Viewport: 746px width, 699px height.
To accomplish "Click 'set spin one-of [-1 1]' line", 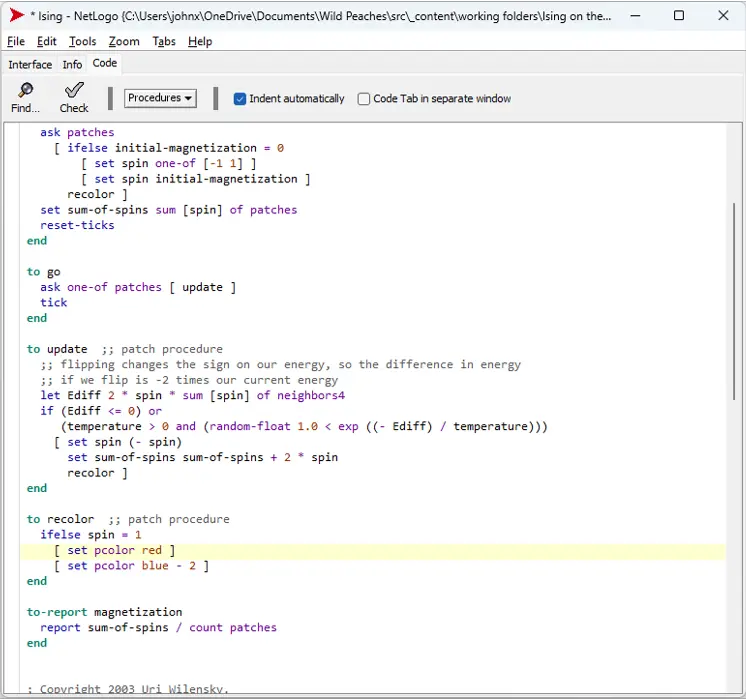I will click(169, 163).
